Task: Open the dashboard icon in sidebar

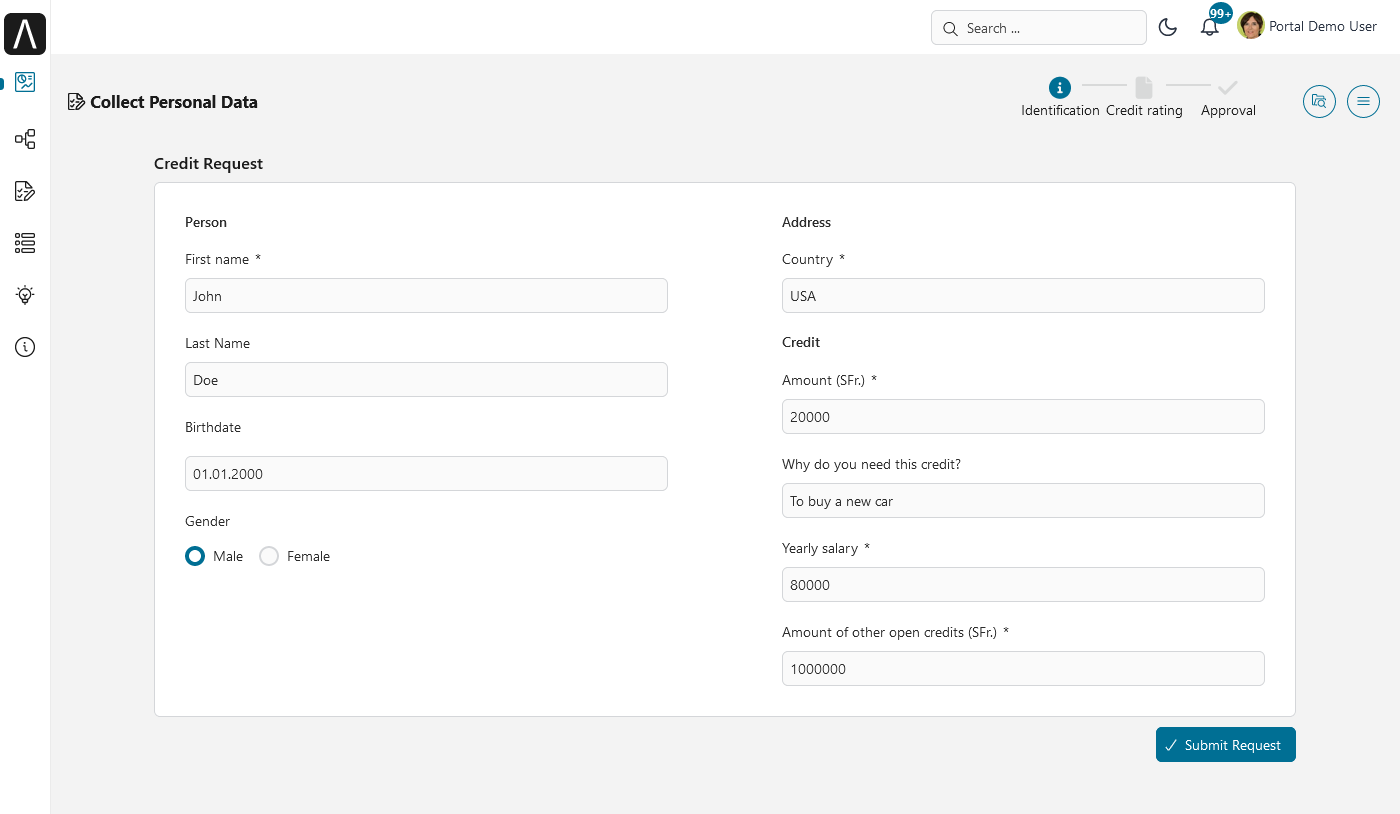Action: 25,83
